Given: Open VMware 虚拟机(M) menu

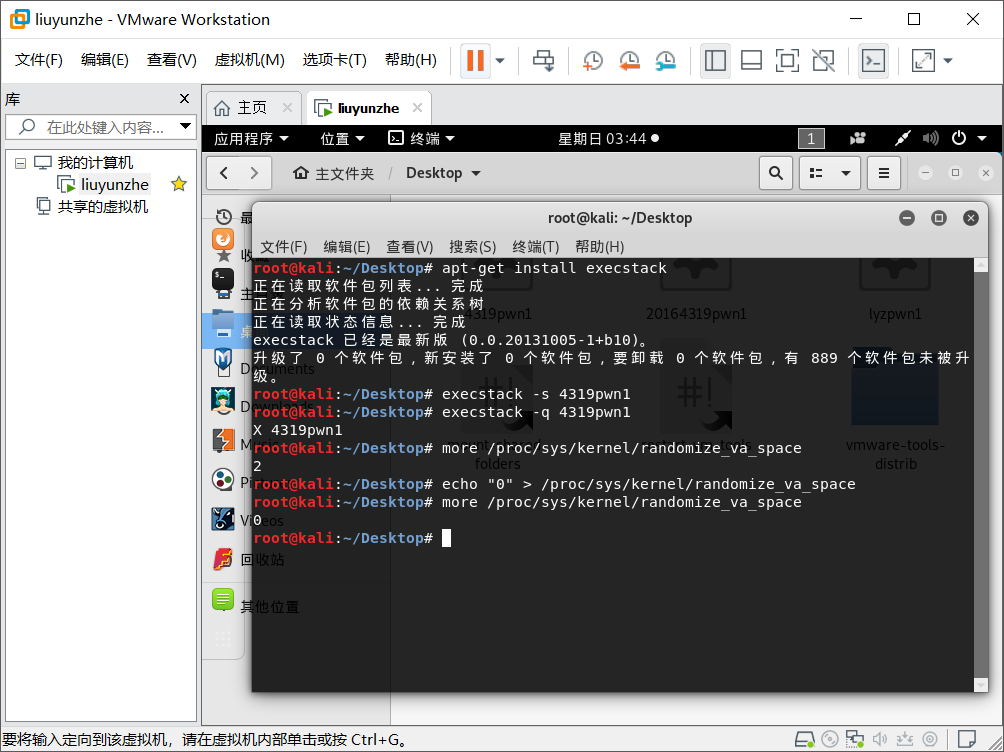Looking at the screenshot, I should (x=249, y=60).
